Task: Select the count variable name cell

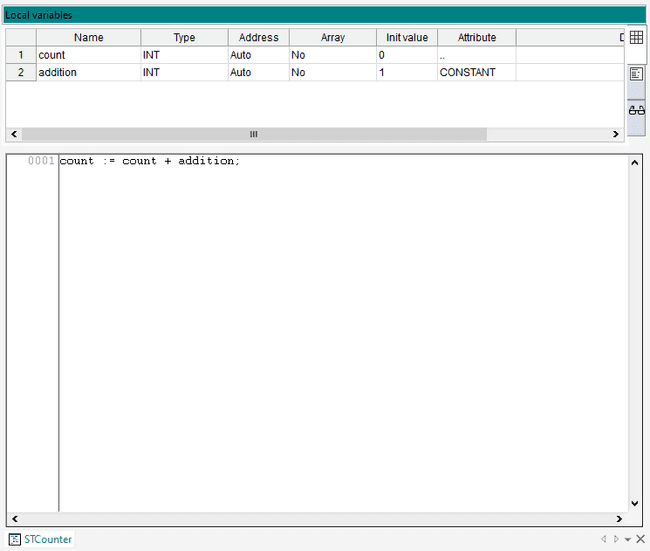Action: [88, 55]
